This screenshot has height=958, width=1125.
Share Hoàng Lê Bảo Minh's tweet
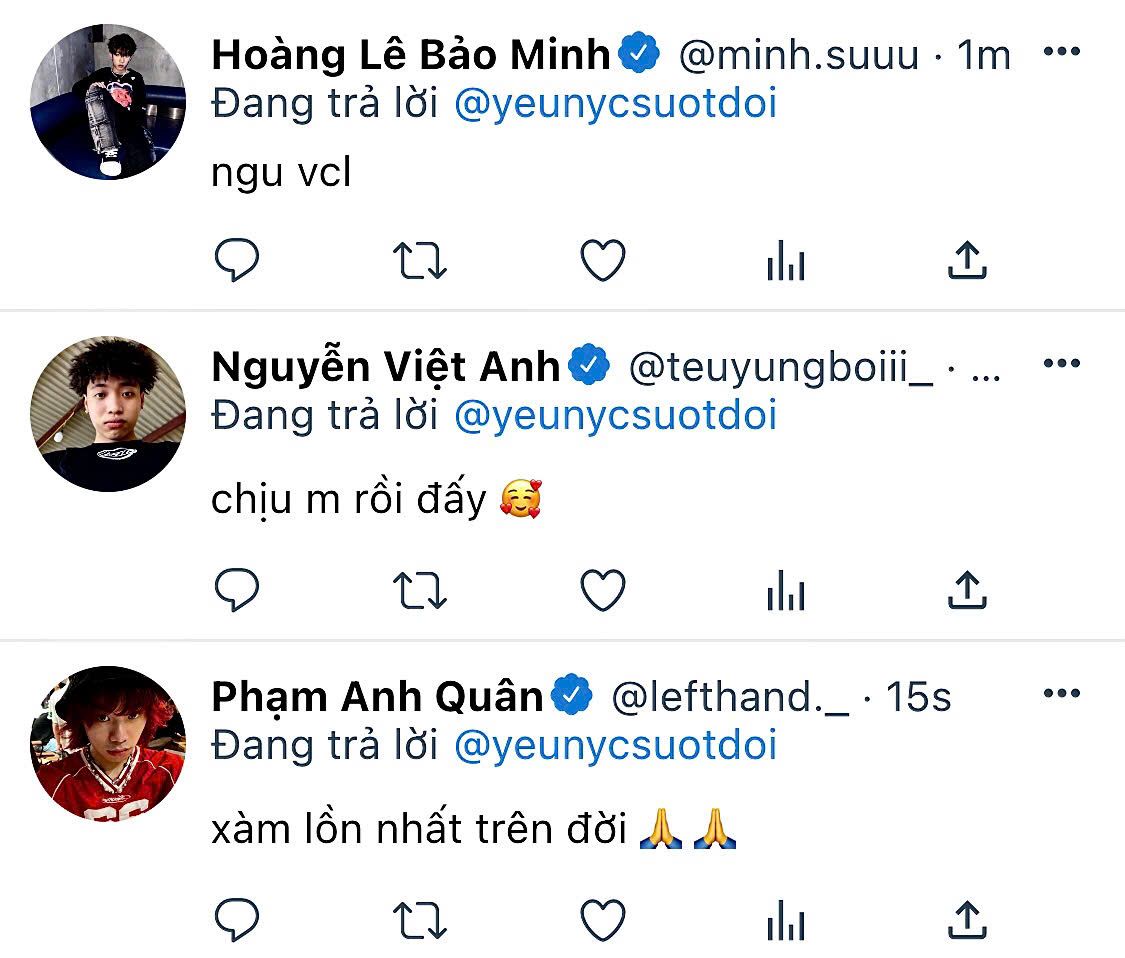click(x=966, y=261)
